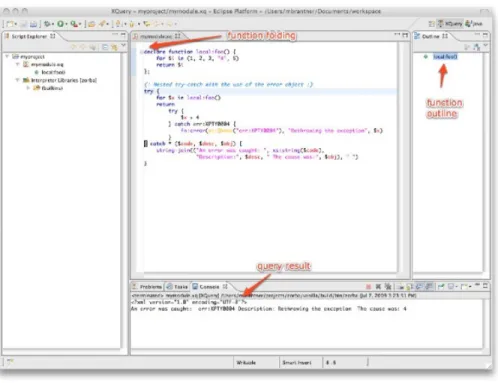Click the console error output line
This screenshot has height=383, width=498.
point(269,309)
